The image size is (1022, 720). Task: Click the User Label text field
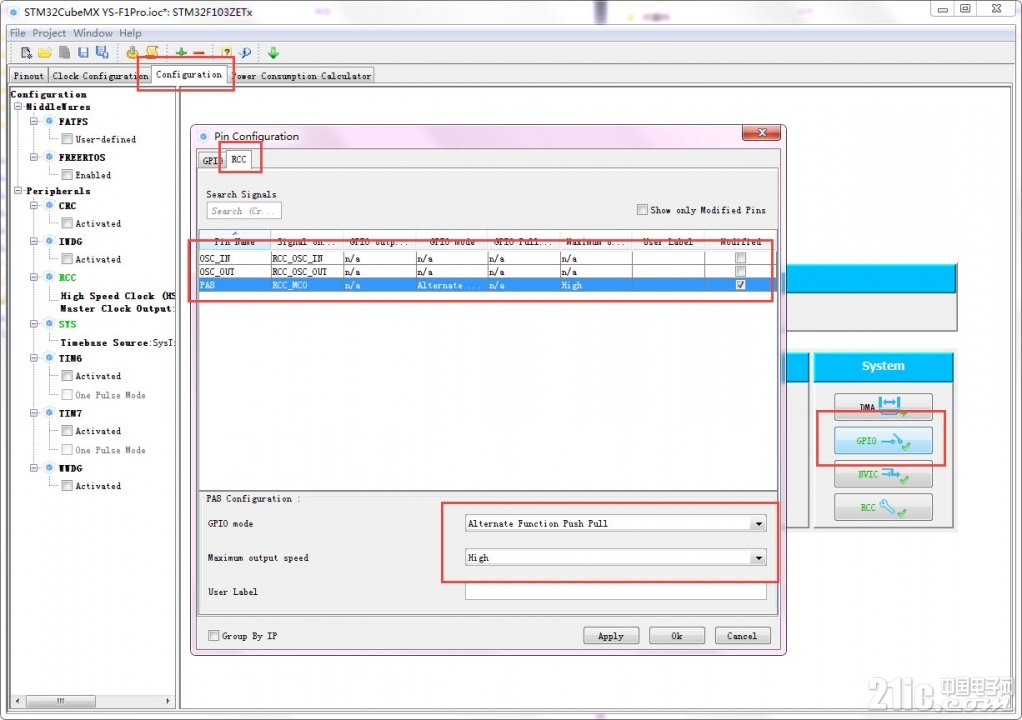(615, 592)
